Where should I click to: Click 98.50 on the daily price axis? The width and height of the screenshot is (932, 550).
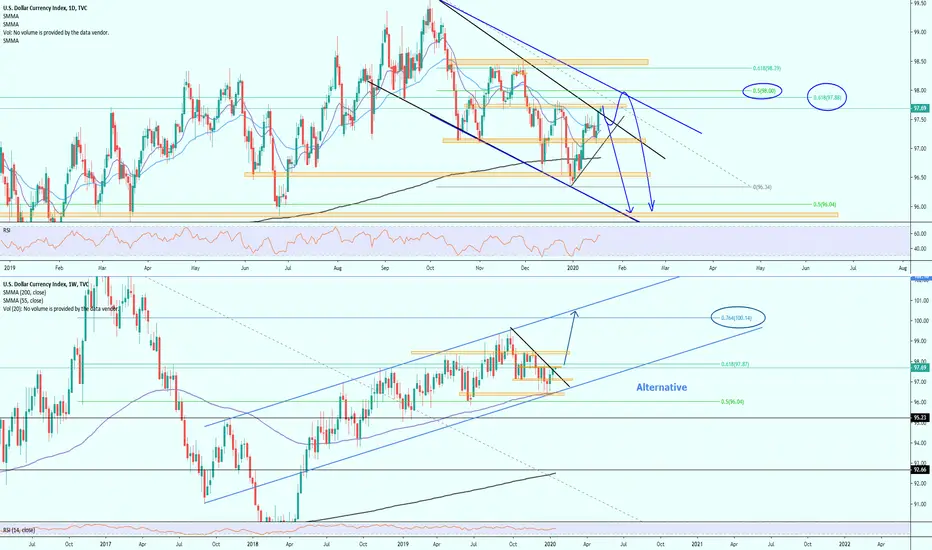coord(920,61)
